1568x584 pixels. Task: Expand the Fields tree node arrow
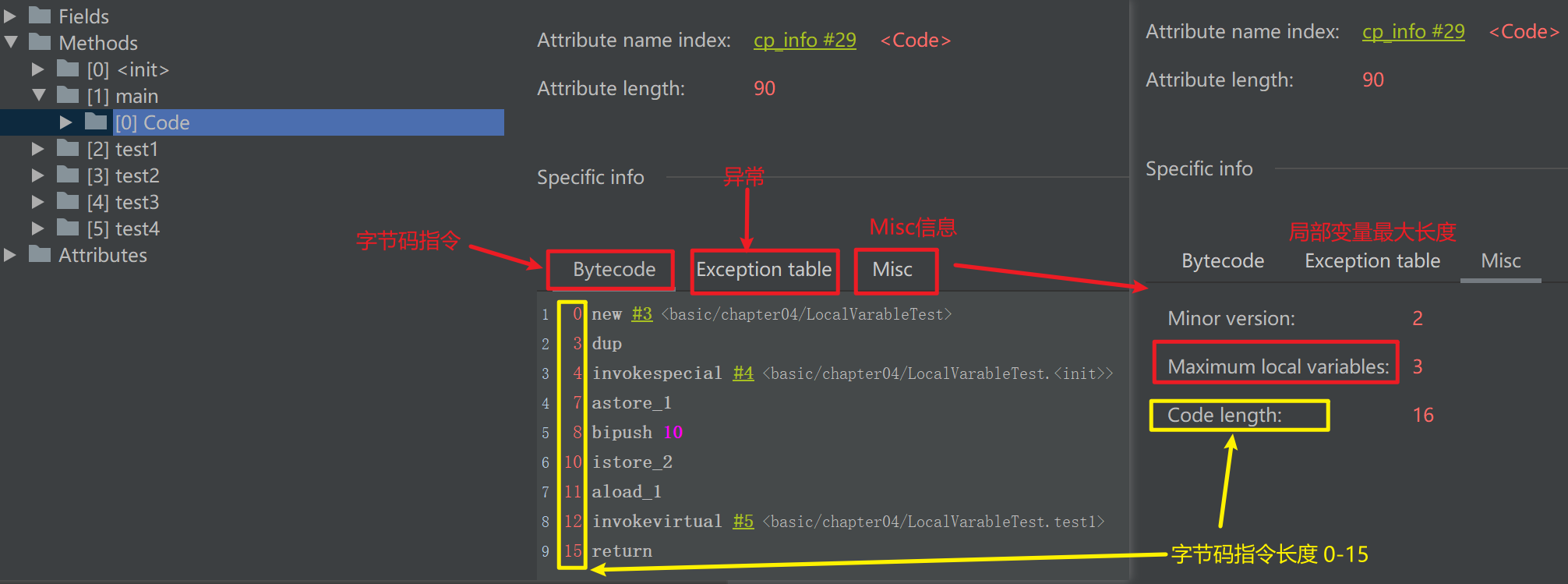[10, 16]
